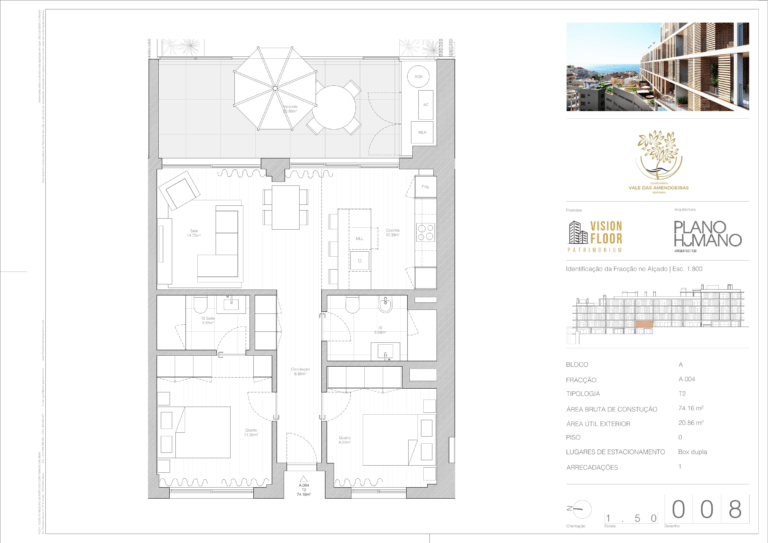Screen dimensions: 768x543
Task: Click the Vision Floor building logo
Action: 594,233
